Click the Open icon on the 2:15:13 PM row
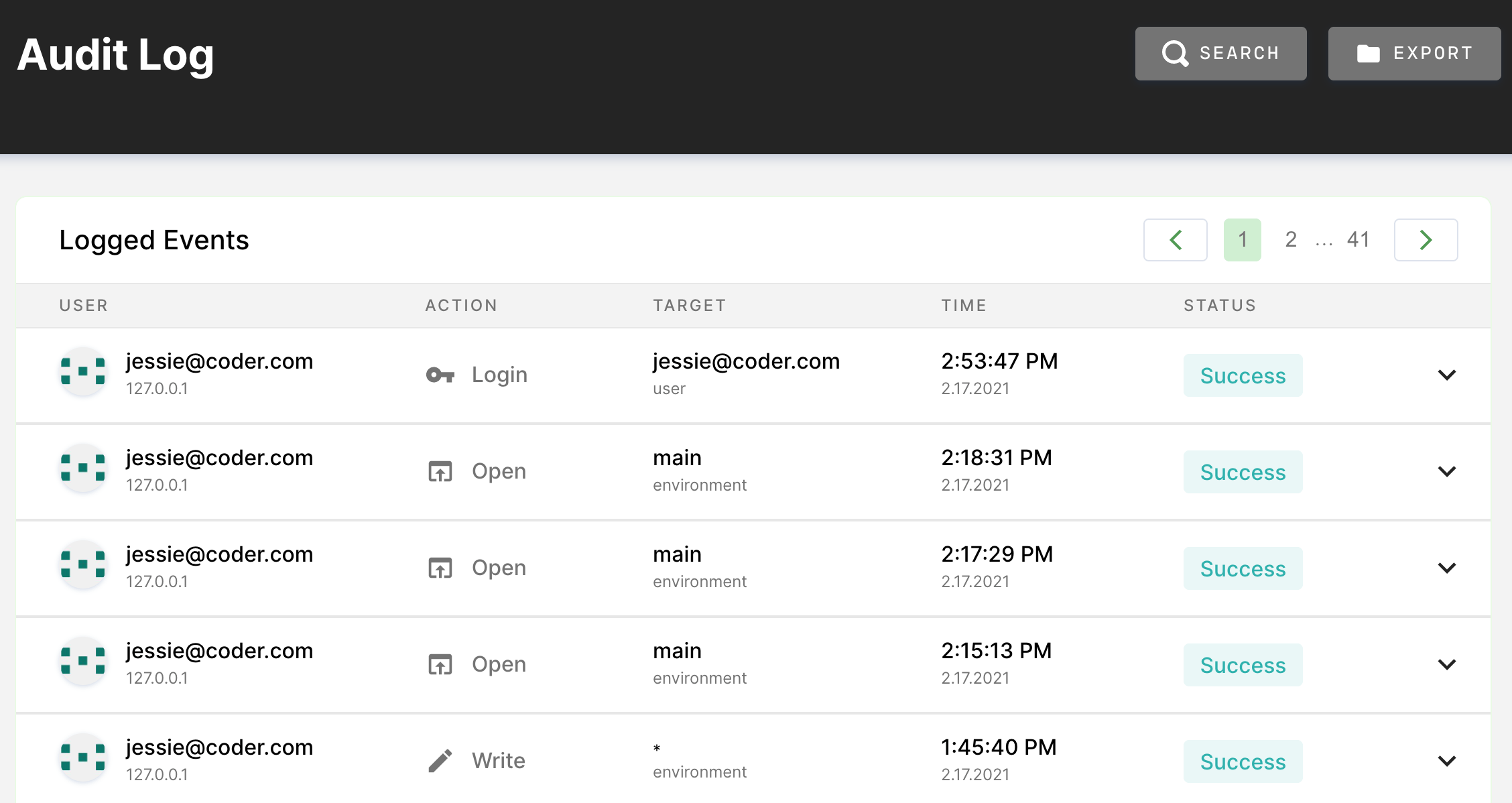The height and width of the screenshot is (803, 1512). [x=440, y=664]
